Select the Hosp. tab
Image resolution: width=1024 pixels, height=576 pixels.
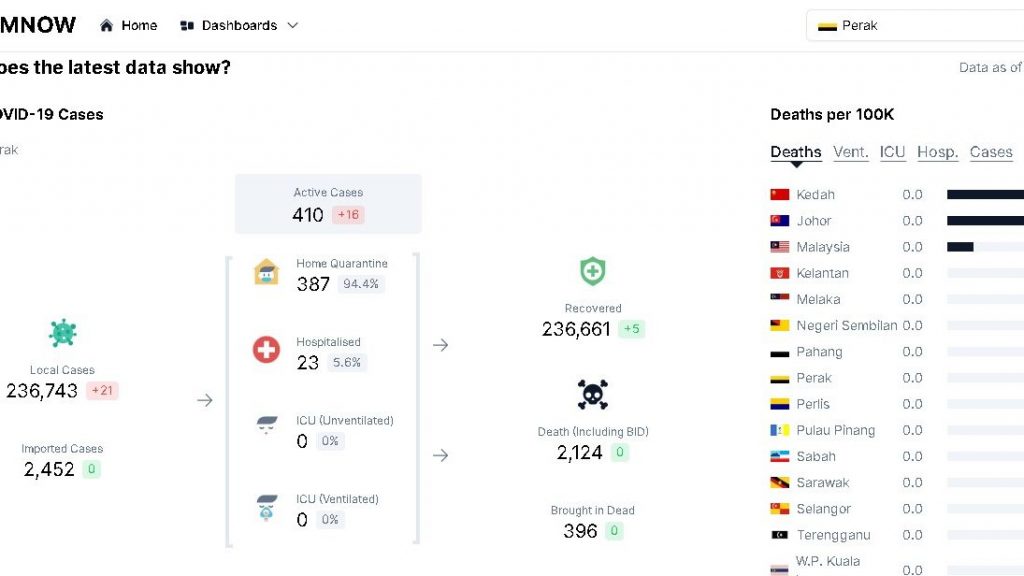937,152
